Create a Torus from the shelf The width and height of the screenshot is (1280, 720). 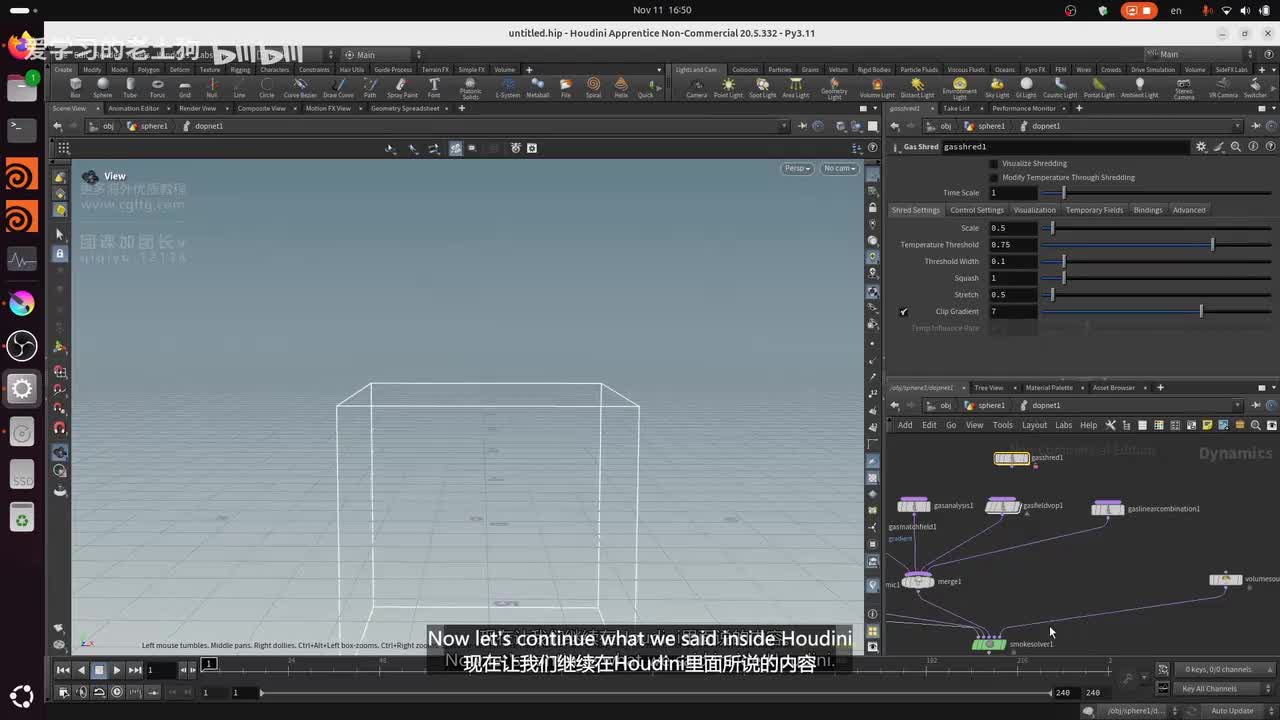click(x=157, y=88)
